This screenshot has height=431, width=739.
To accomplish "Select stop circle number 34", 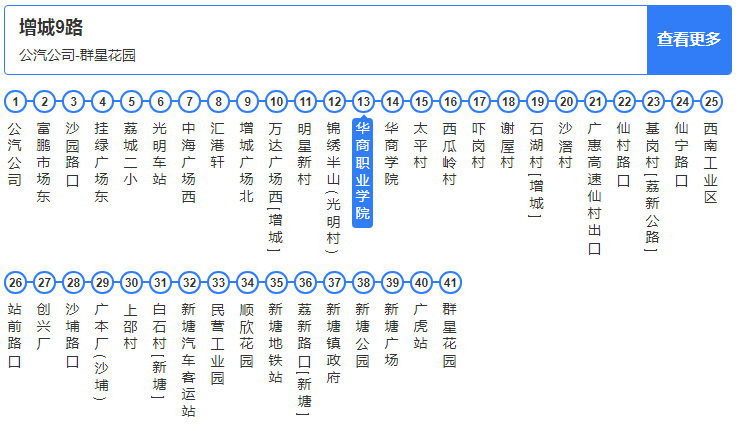I will (247, 282).
